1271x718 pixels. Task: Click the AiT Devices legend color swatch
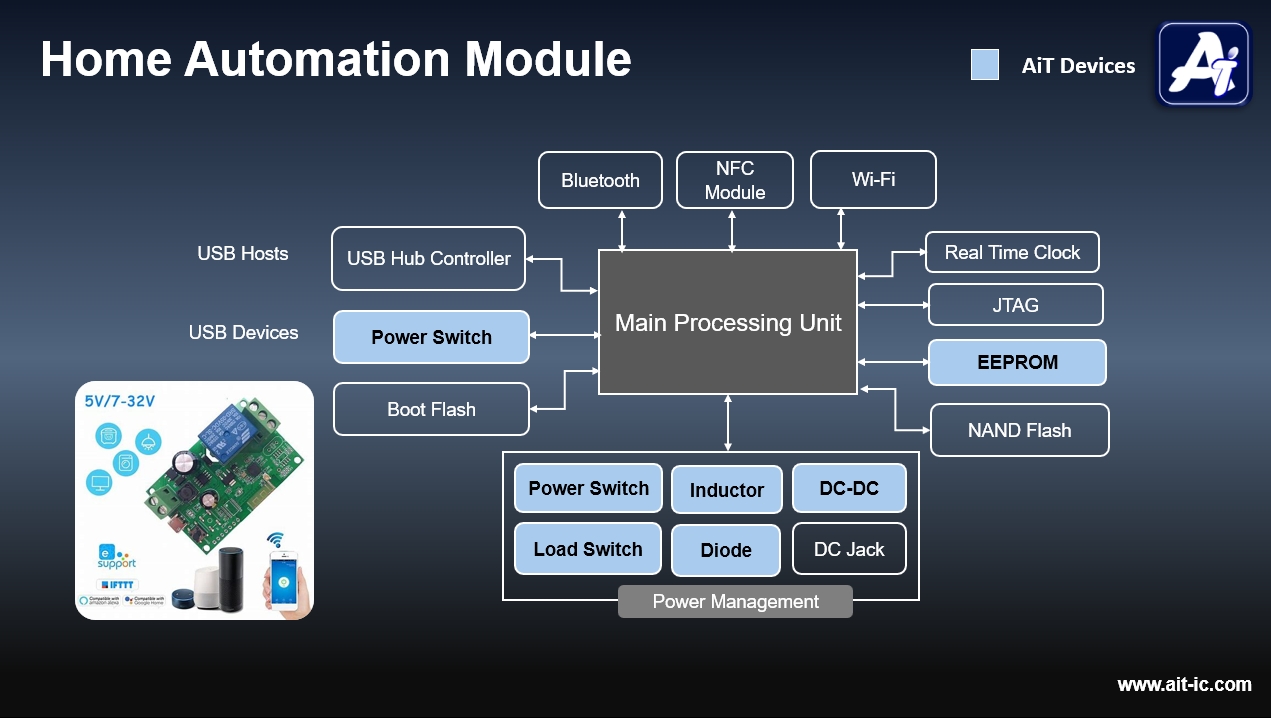click(984, 66)
